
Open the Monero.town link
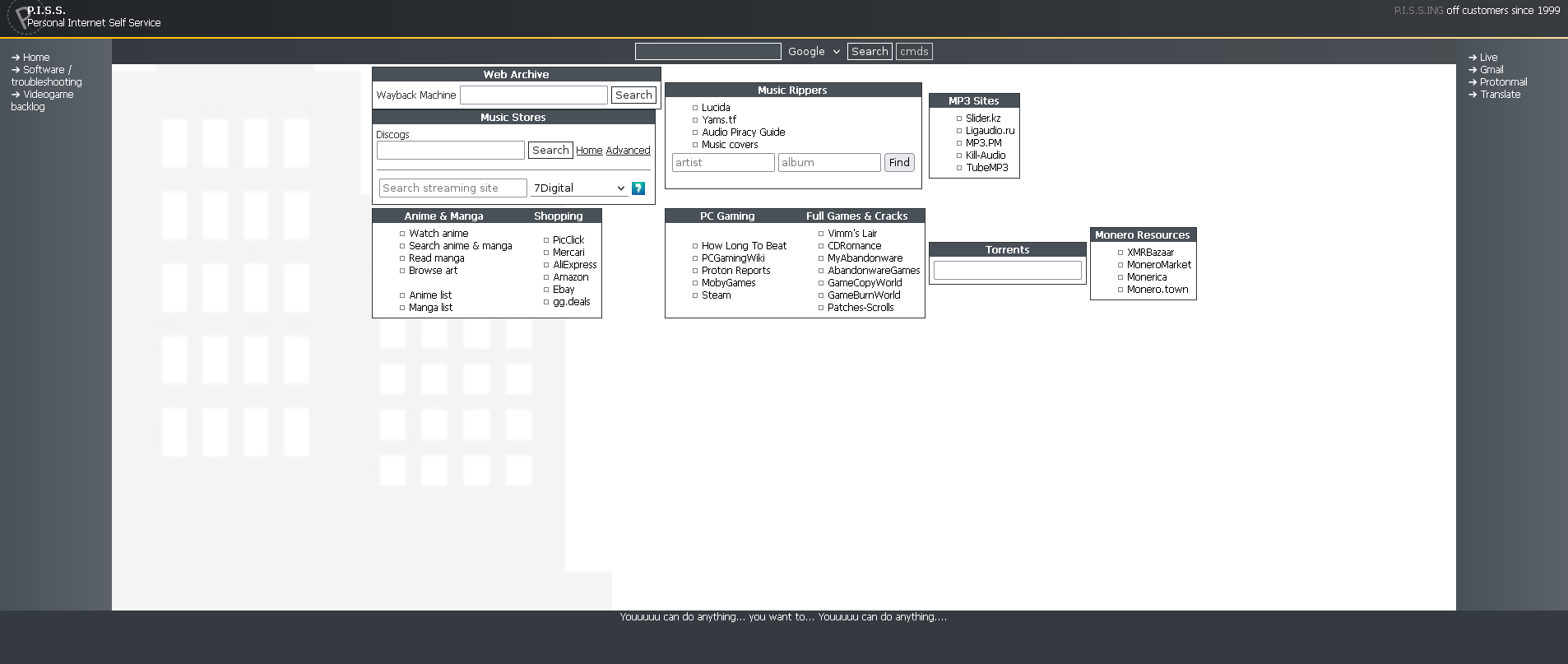(x=1157, y=290)
